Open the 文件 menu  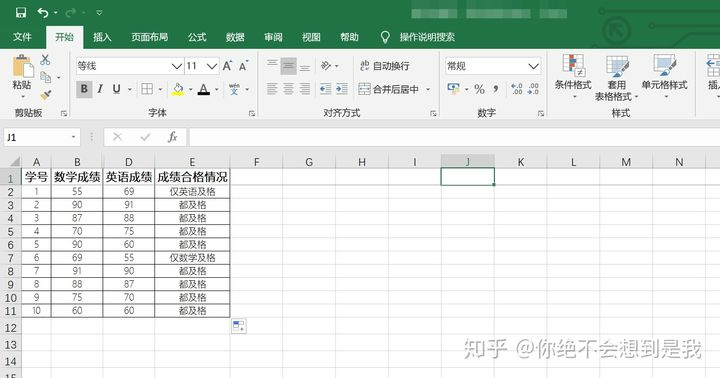coord(22,37)
